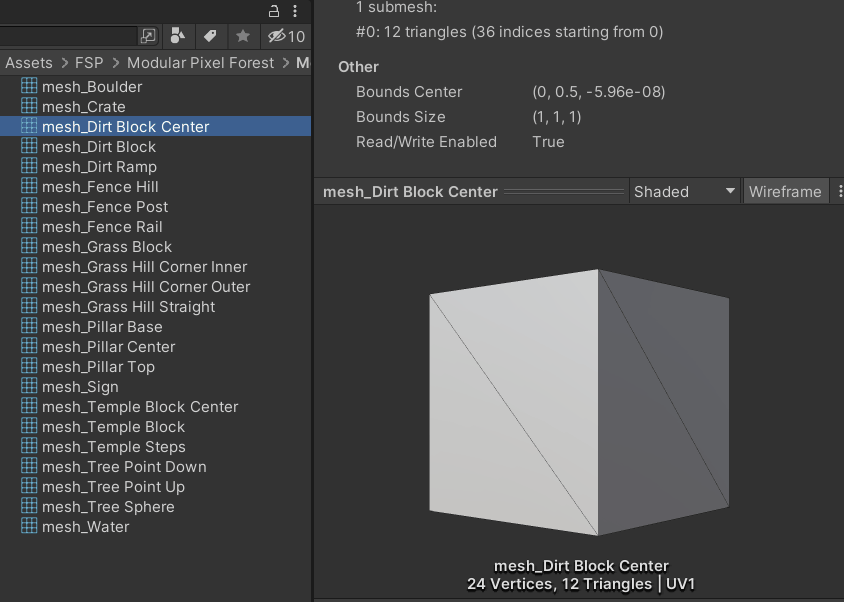Select the mesh_Dirt Block asset

156,146
